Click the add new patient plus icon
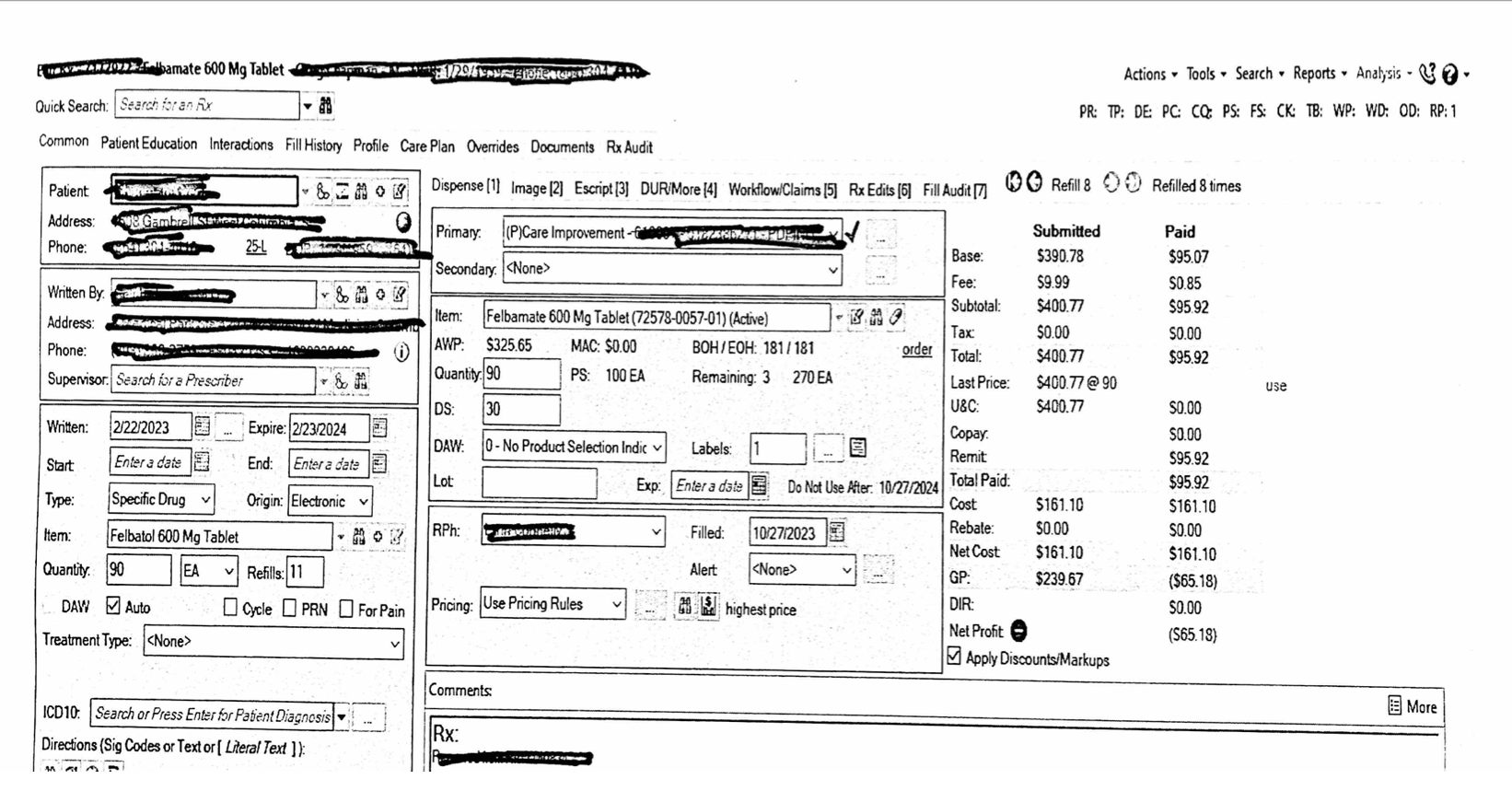 tap(380, 192)
